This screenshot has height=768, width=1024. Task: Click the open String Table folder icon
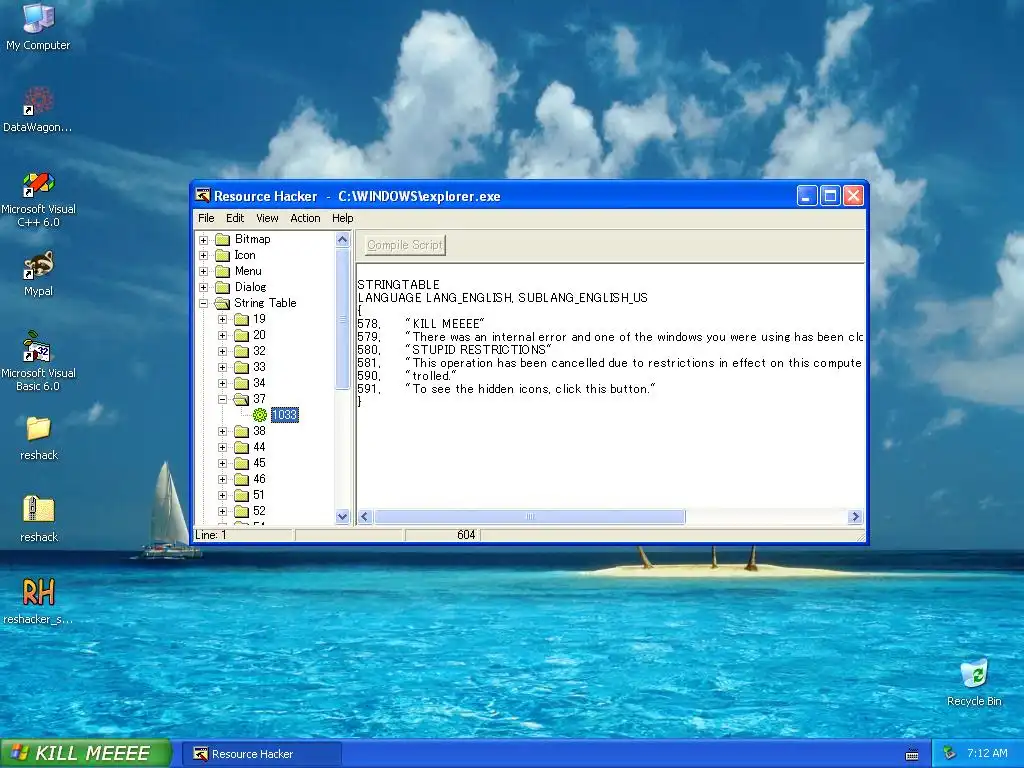coord(223,303)
